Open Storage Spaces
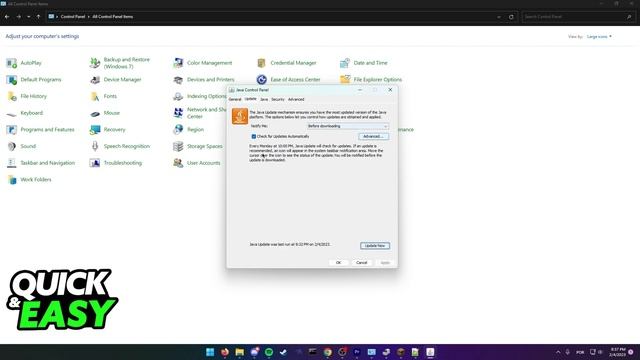The height and width of the screenshot is (360, 640). (x=198, y=146)
